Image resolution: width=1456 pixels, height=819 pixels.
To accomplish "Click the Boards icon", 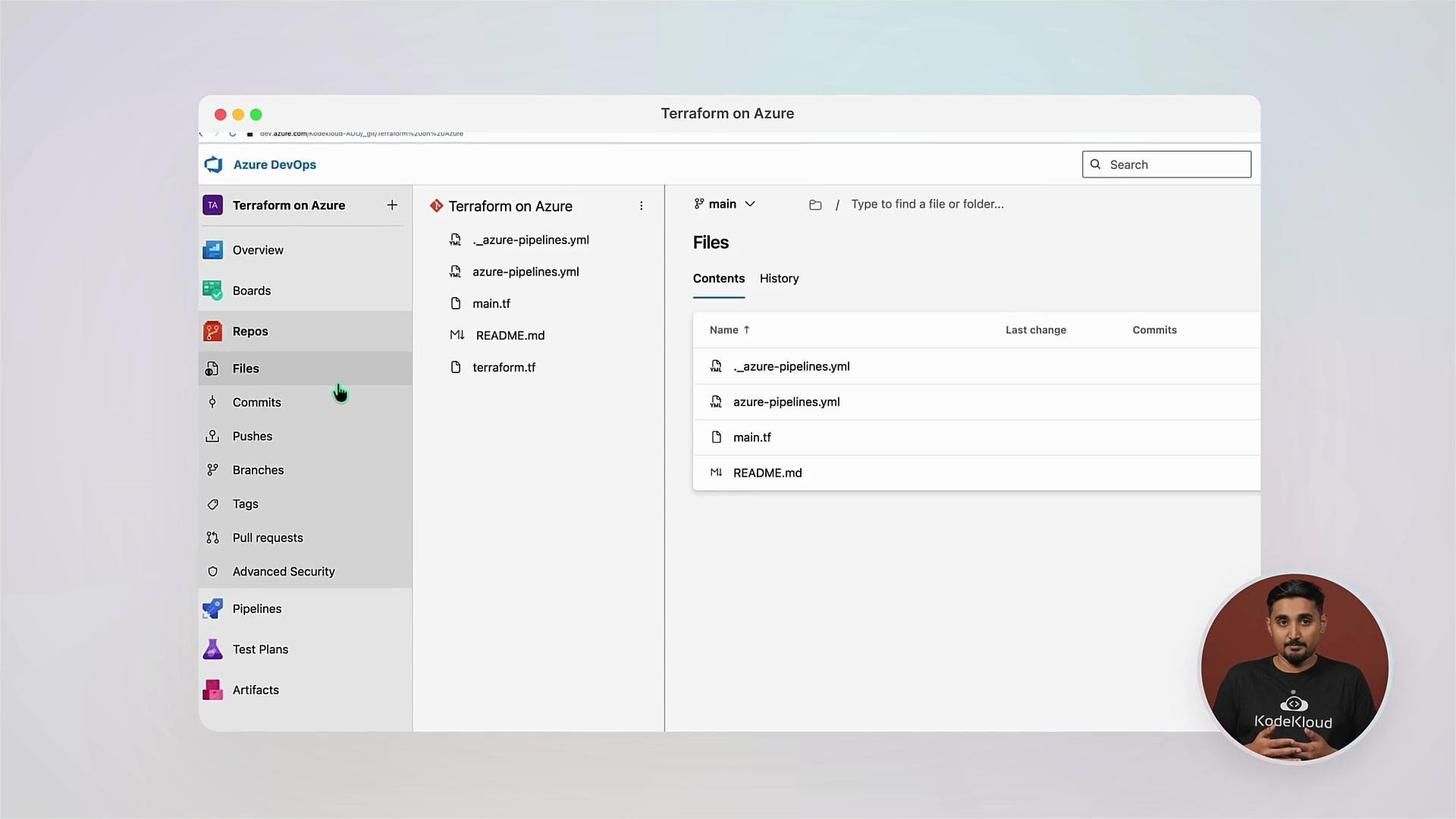I will coord(212,290).
